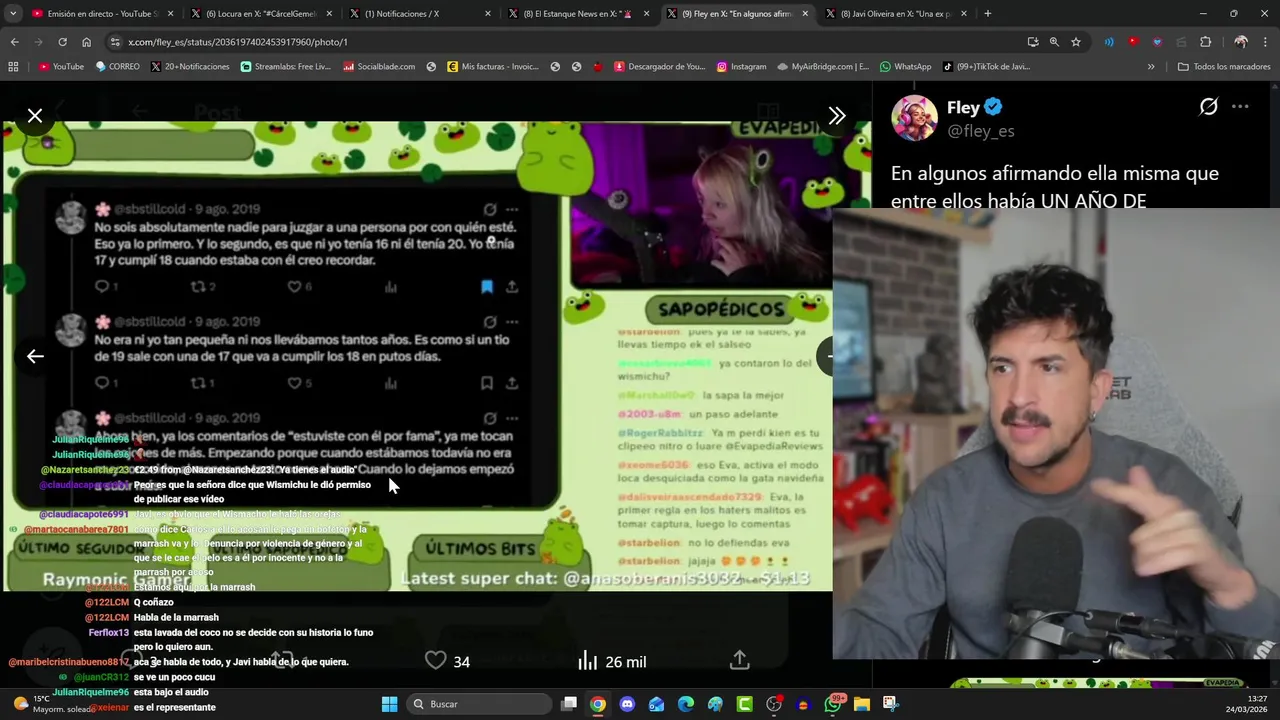This screenshot has width=1280, height=720.
Task: Open the tab search dropdown arrow
Action: [x=13, y=14]
